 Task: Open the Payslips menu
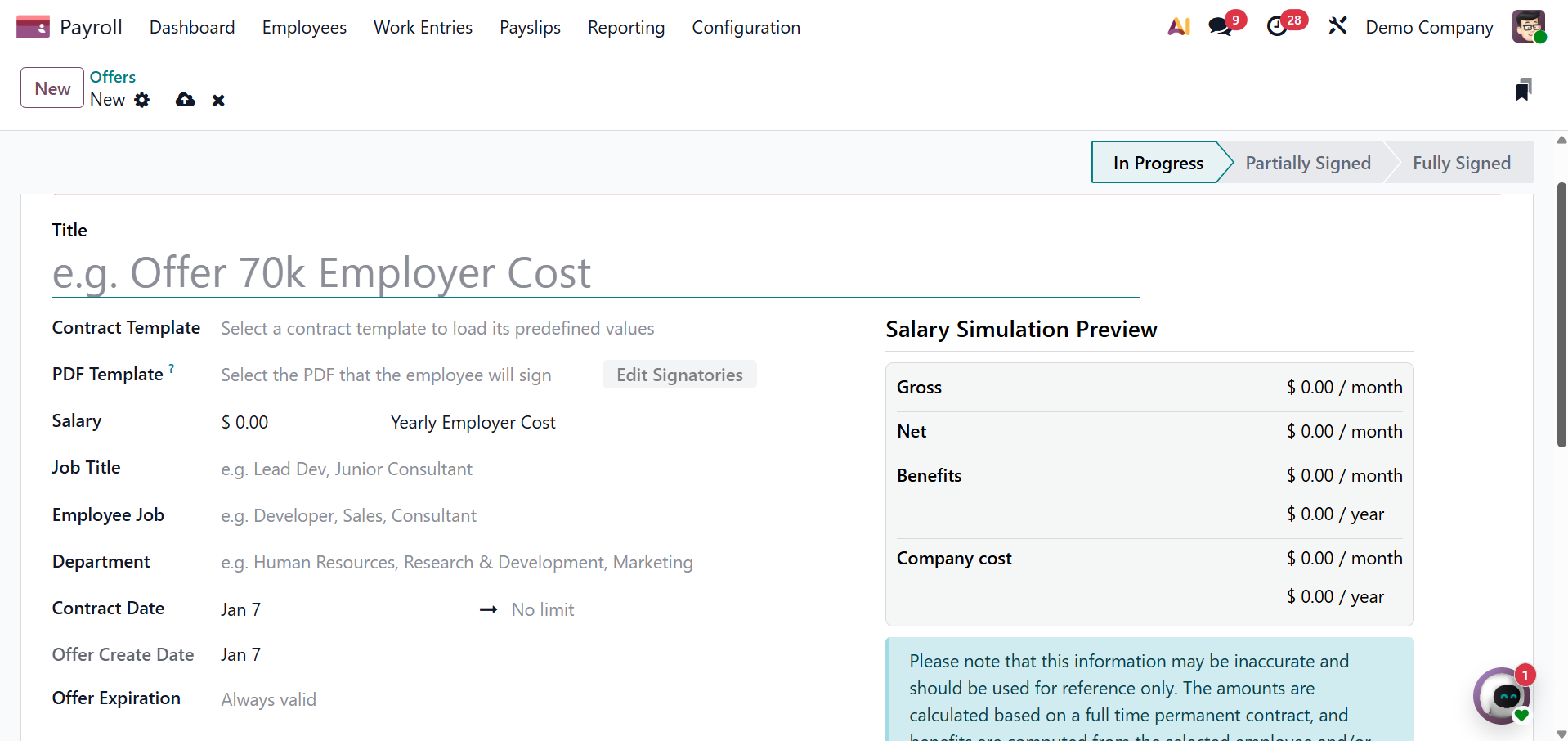[x=530, y=28]
